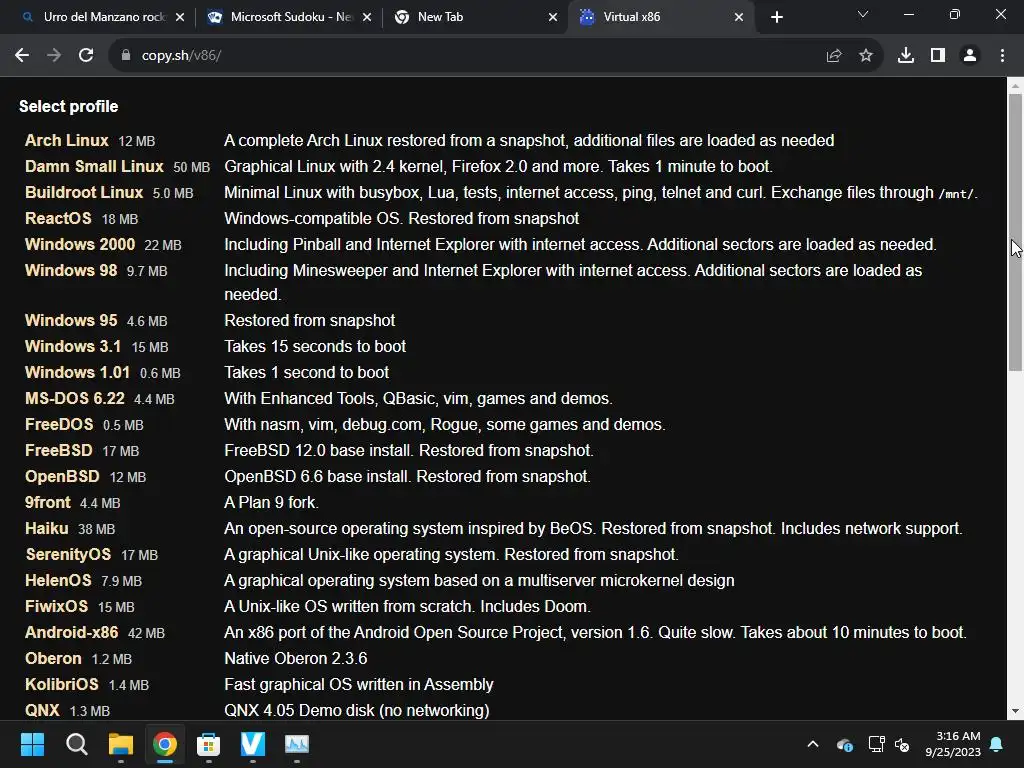The image size is (1024, 768).
Task: Click the scrollbar down arrow
Action: point(1016,712)
